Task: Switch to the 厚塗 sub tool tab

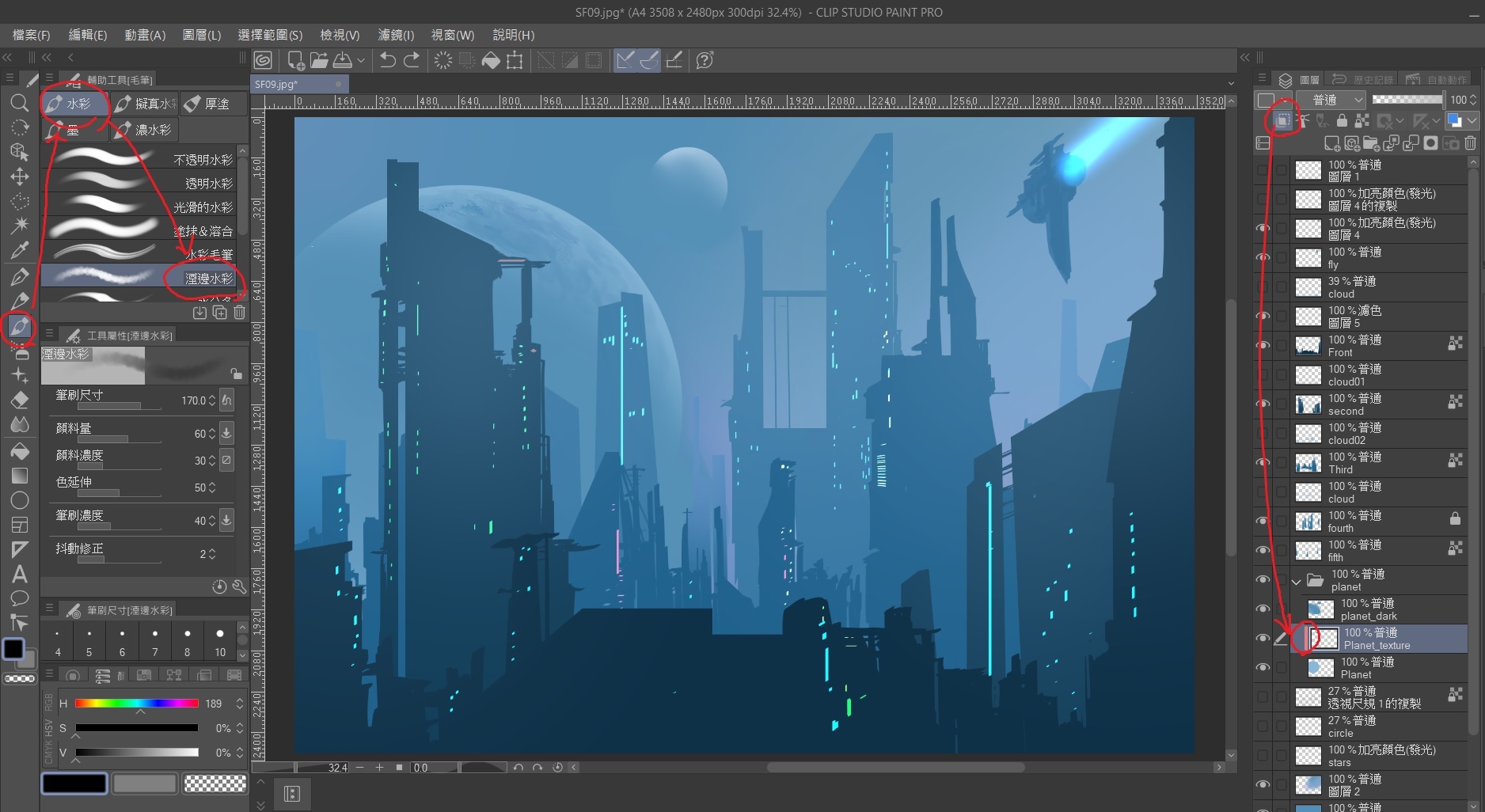Action: [x=214, y=104]
